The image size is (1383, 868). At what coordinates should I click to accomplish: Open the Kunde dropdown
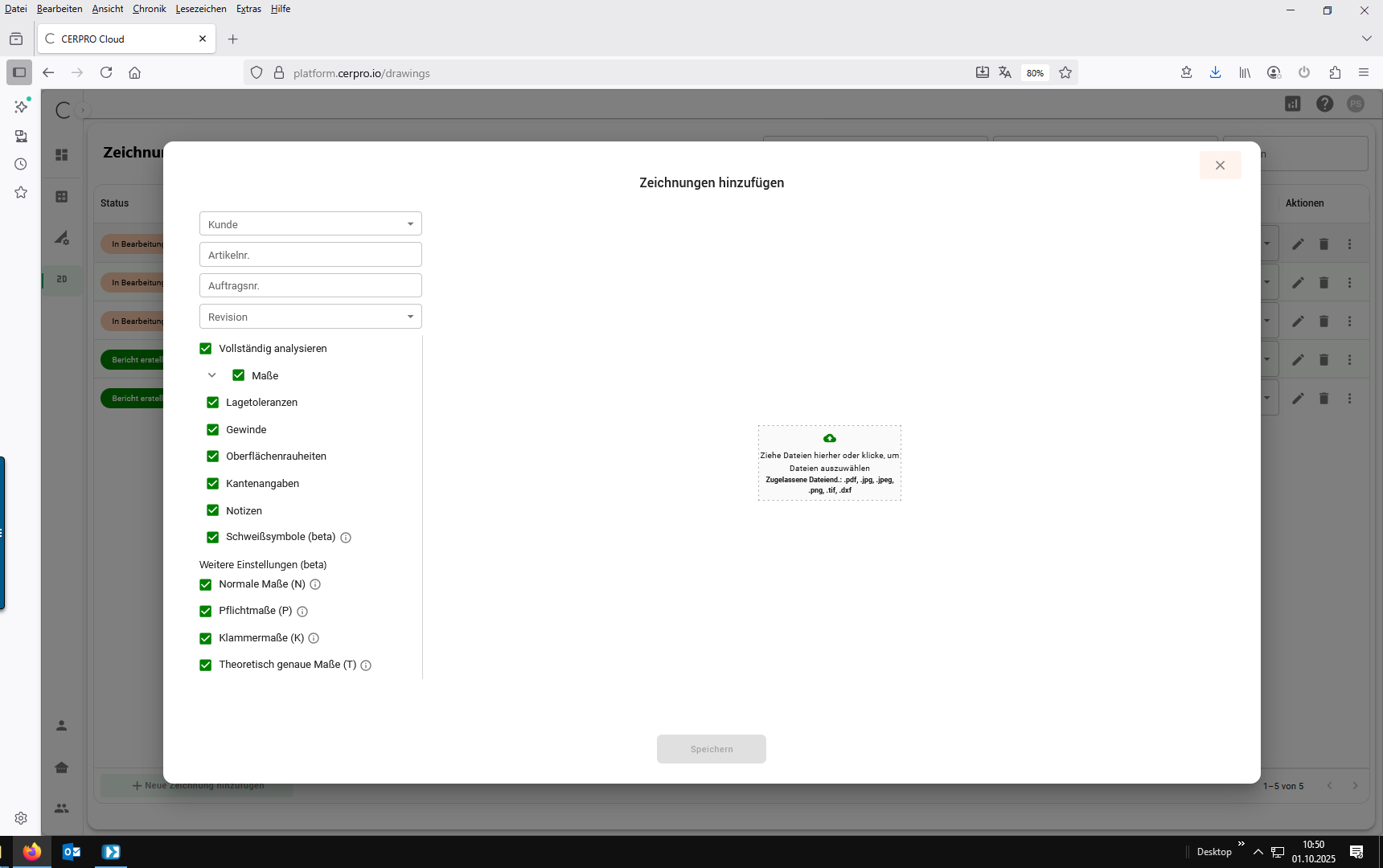click(310, 224)
